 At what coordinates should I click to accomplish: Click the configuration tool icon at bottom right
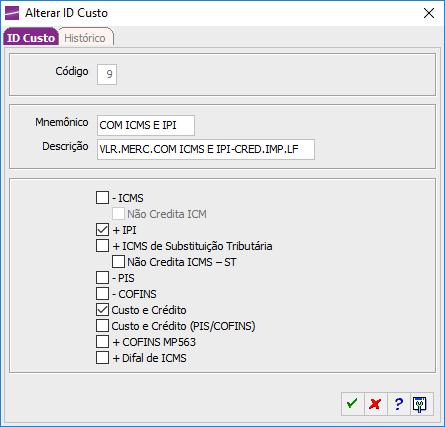point(421,404)
